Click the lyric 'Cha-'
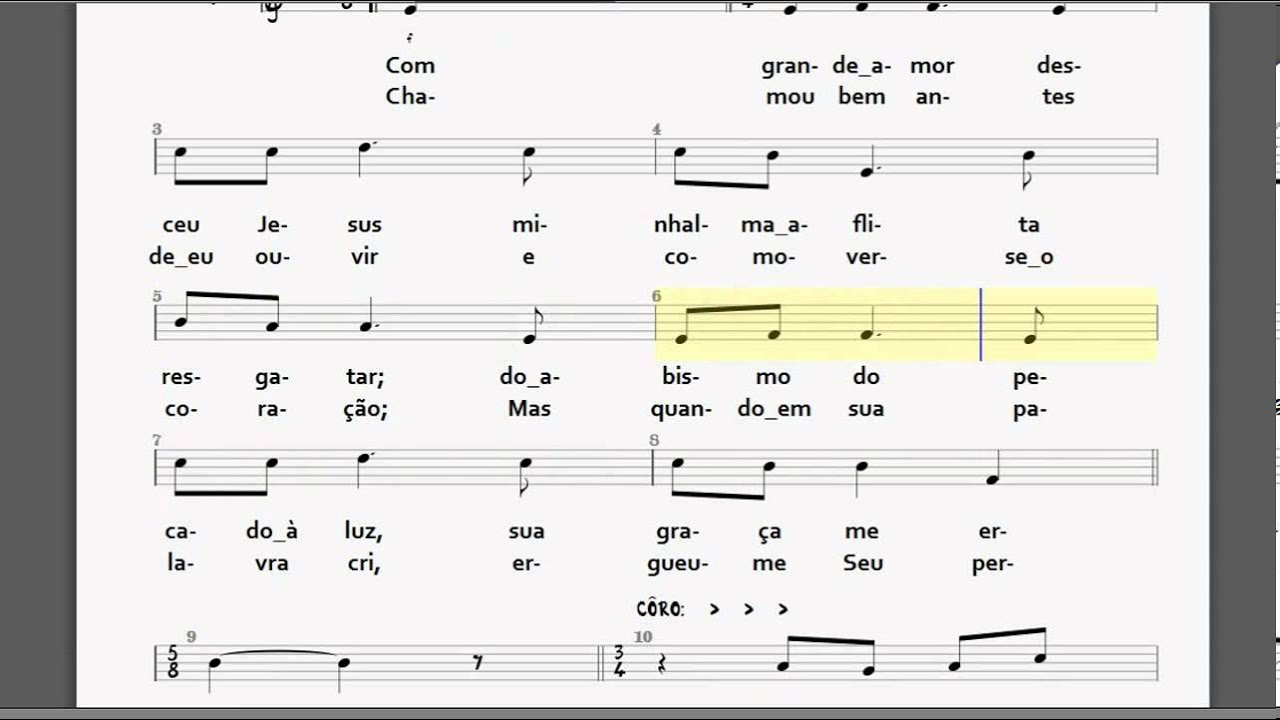 pos(411,97)
